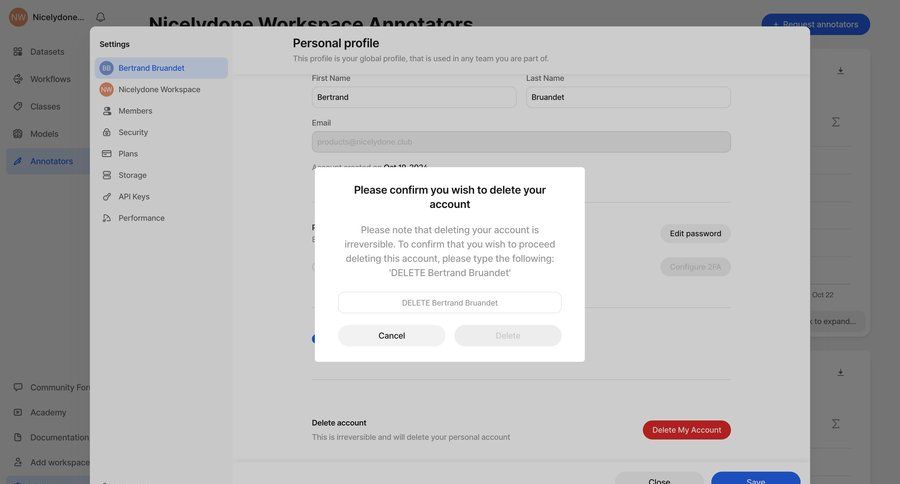
Task: Click the DELETE Bertrand Bruandet confirmation input
Action: 449,303
